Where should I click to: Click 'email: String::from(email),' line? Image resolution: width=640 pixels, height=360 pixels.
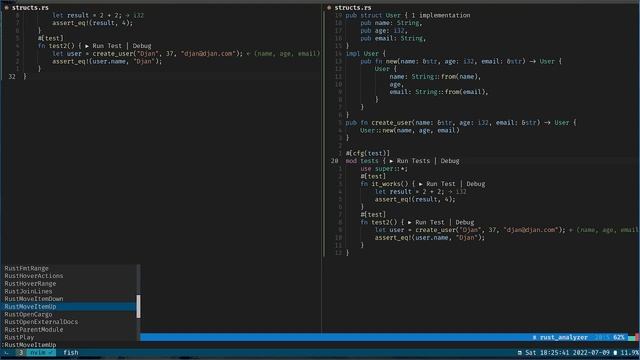click(439, 92)
